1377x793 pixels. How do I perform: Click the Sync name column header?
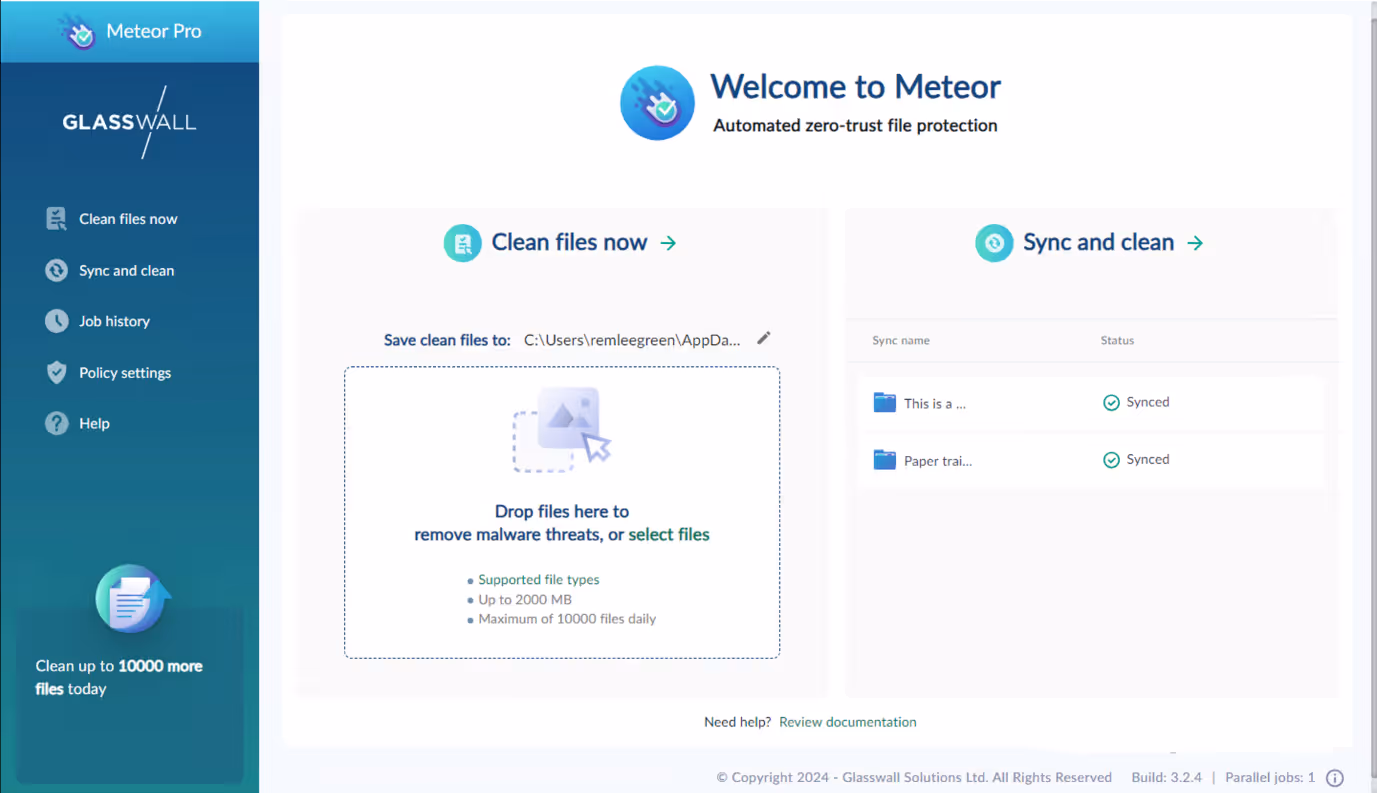[901, 341]
